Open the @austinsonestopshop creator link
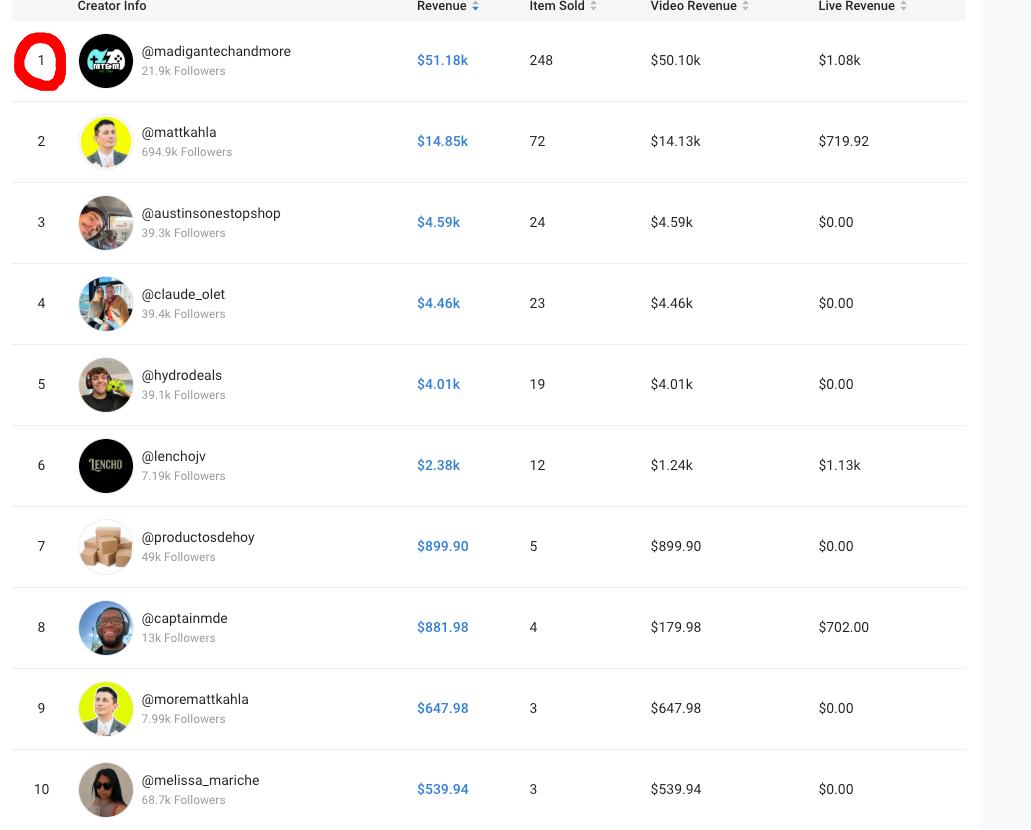The height and width of the screenshot is (830, 1031). [211, 213]
